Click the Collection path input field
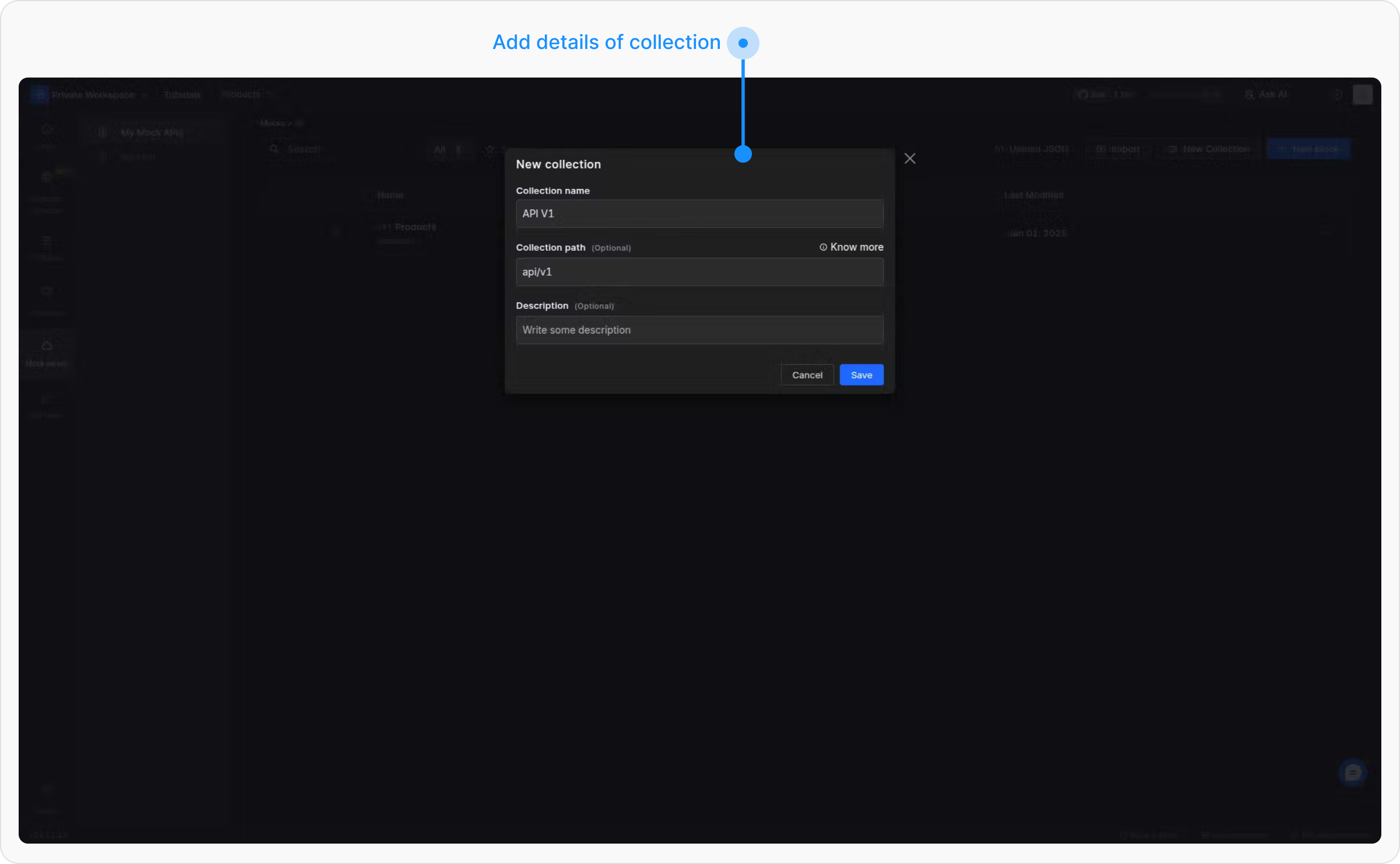 (x=699, y=272)
